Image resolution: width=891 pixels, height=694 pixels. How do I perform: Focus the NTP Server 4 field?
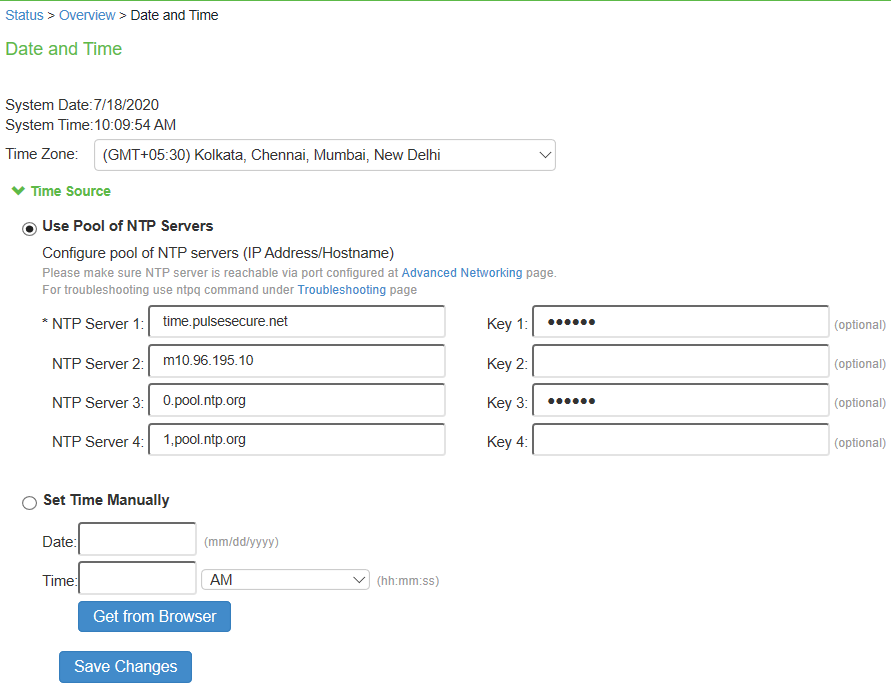[x=296, y=440]
